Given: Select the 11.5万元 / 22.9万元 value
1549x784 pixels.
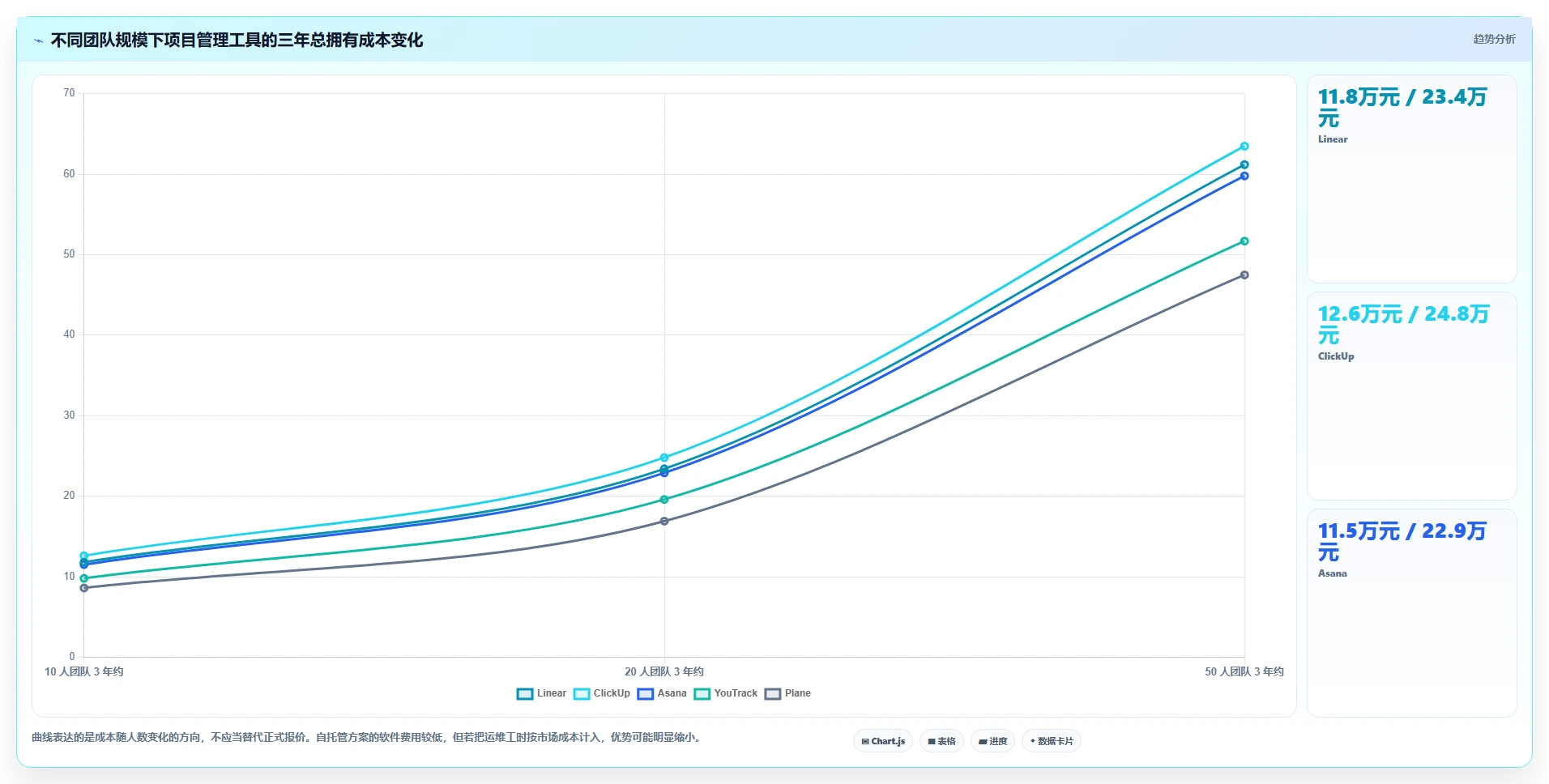Looking at the screenshot, I should 1402,542.
